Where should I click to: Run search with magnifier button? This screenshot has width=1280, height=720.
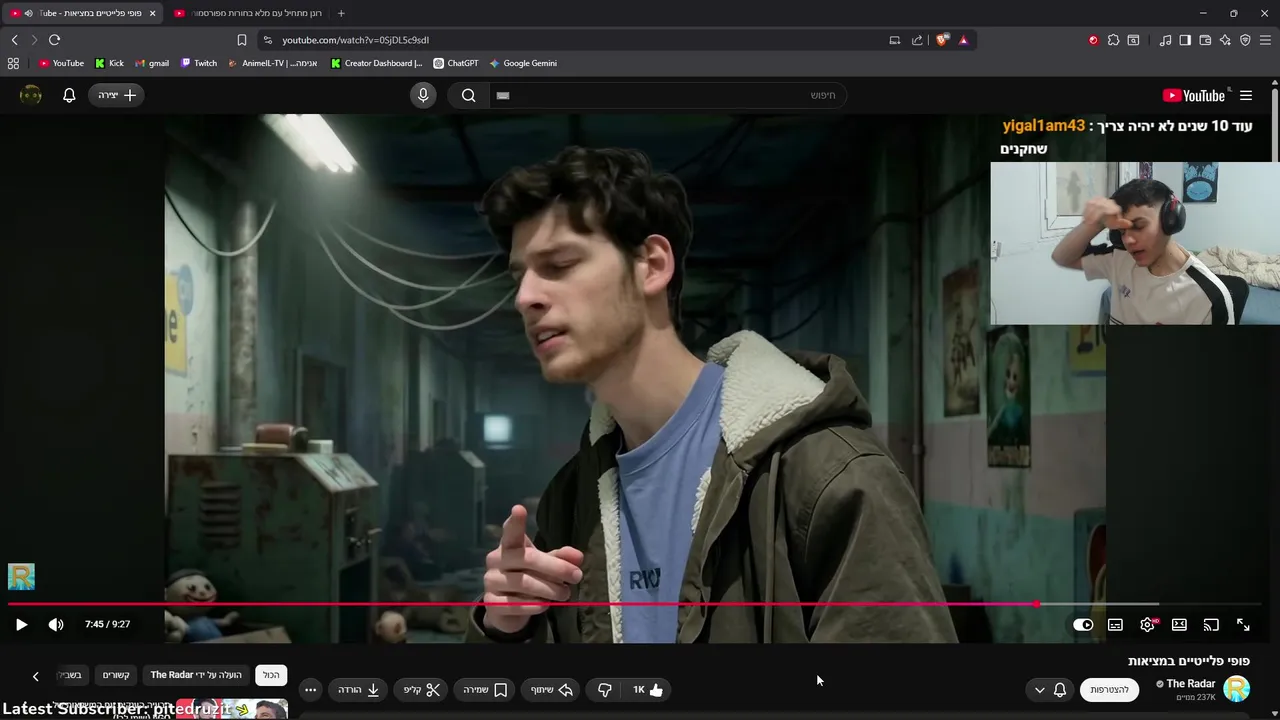coord(468,95)
